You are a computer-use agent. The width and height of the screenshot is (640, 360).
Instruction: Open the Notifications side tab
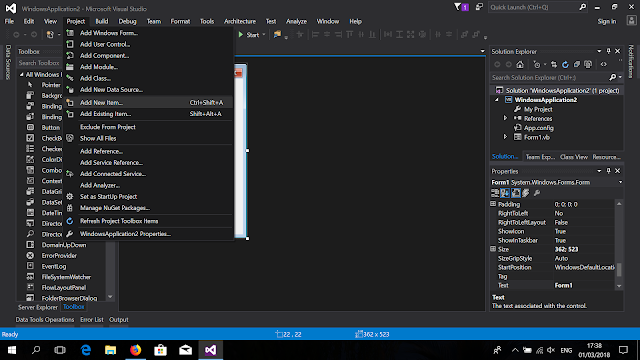click(x=631, y=61)
